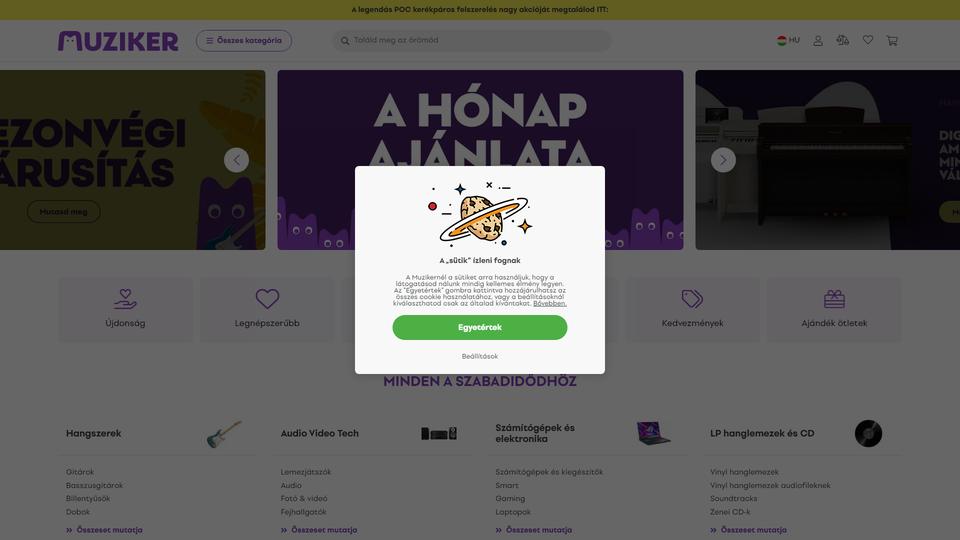The width and height of the screenshot is (960, 540).
Task: Open the HU language selector
Action: pyautogui.click(x=788, y=40)
